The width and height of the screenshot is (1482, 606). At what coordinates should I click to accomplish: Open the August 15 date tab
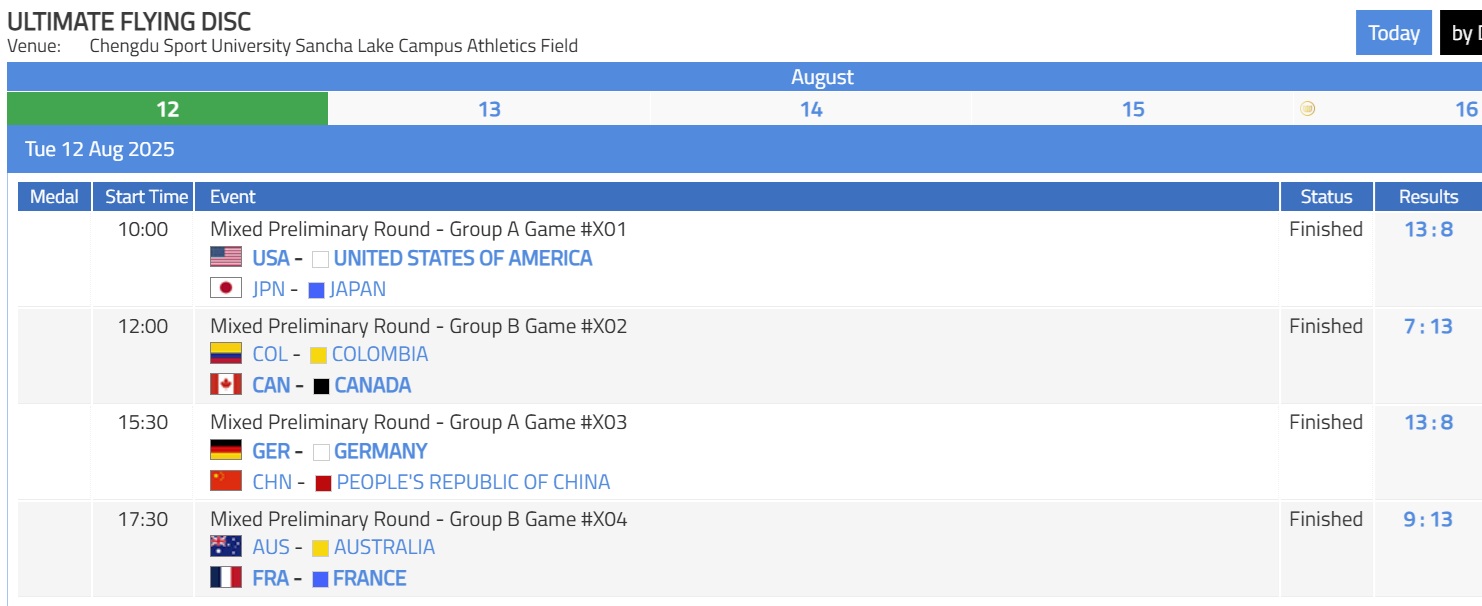tap(1133, 109)
